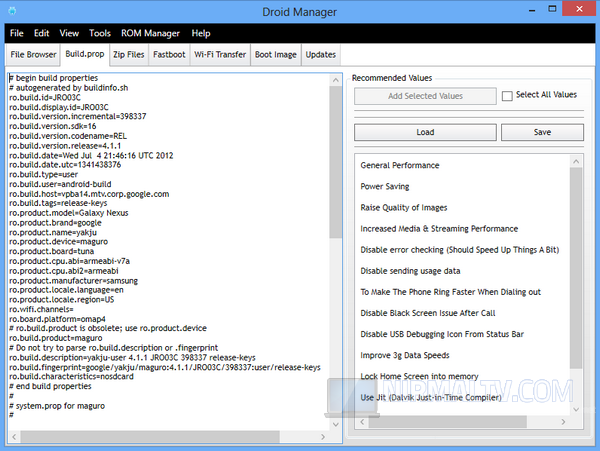The height and width of the screenshot is (451, 600).
Task: Switch to the Updates tab
Action: [321, 55]
